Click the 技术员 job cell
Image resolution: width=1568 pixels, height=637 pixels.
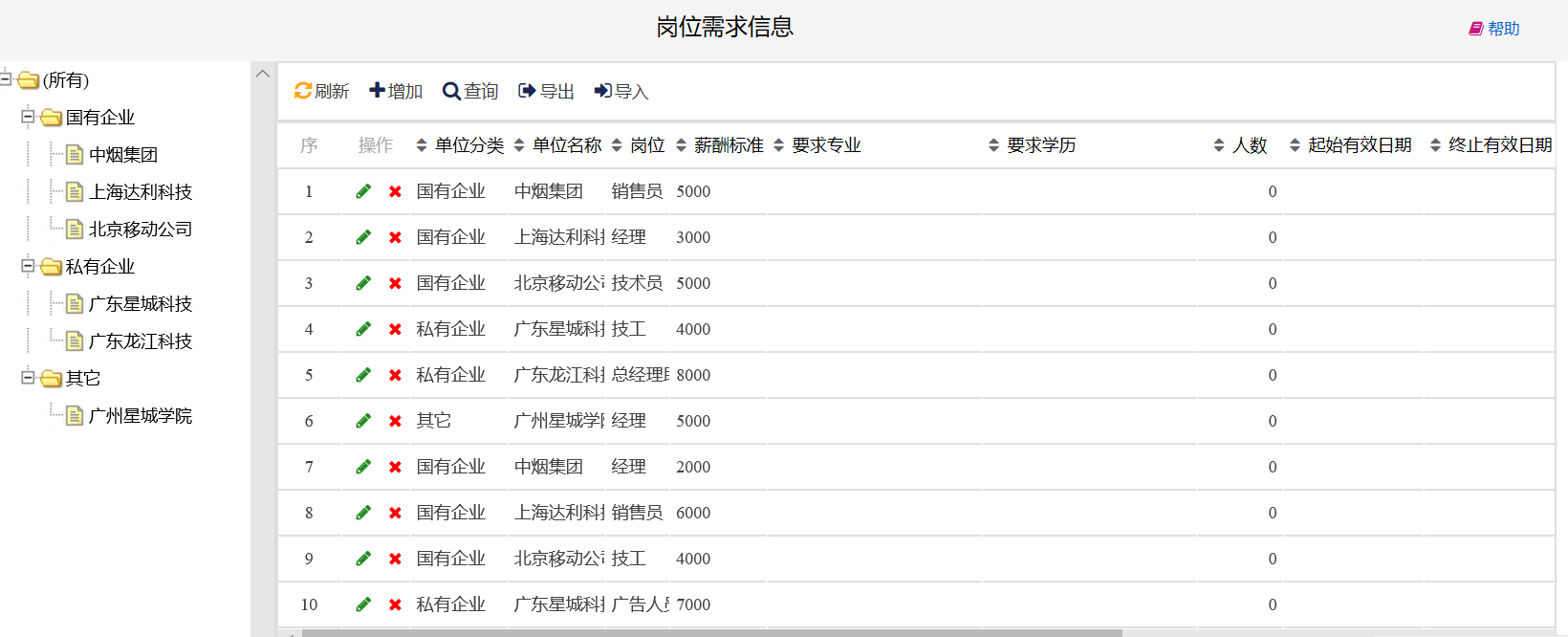tap(638, 283)
